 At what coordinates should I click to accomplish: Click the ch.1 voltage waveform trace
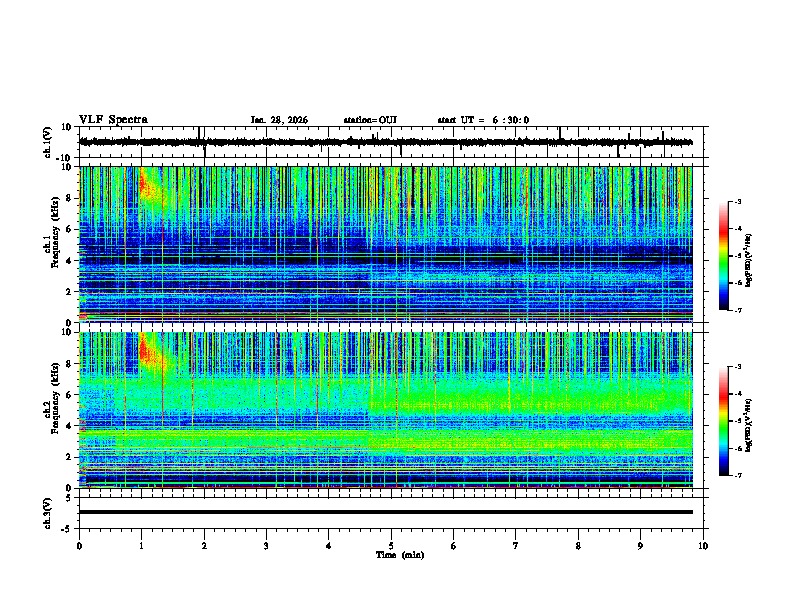385,142
